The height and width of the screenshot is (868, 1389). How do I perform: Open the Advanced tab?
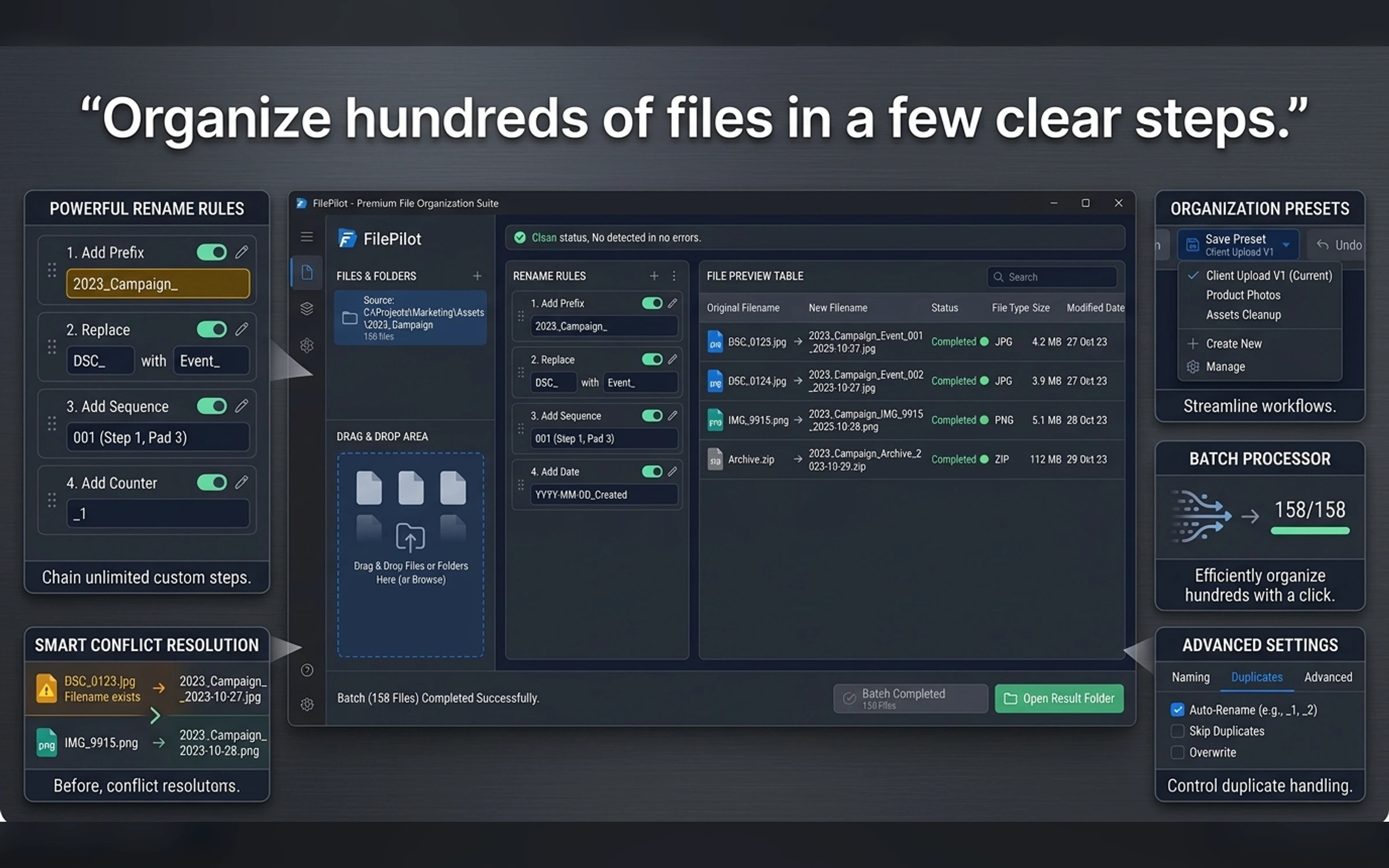click(1328, 677)
